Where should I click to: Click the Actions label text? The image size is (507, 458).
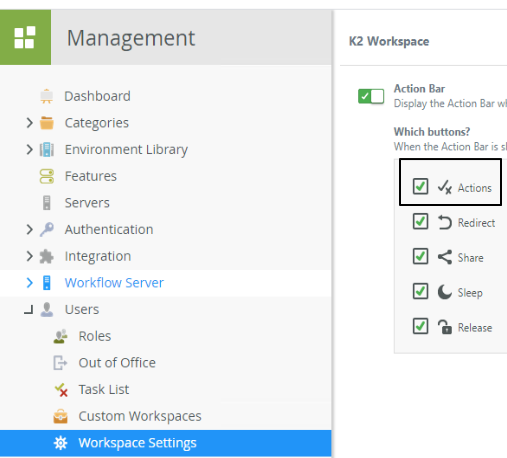475,188
